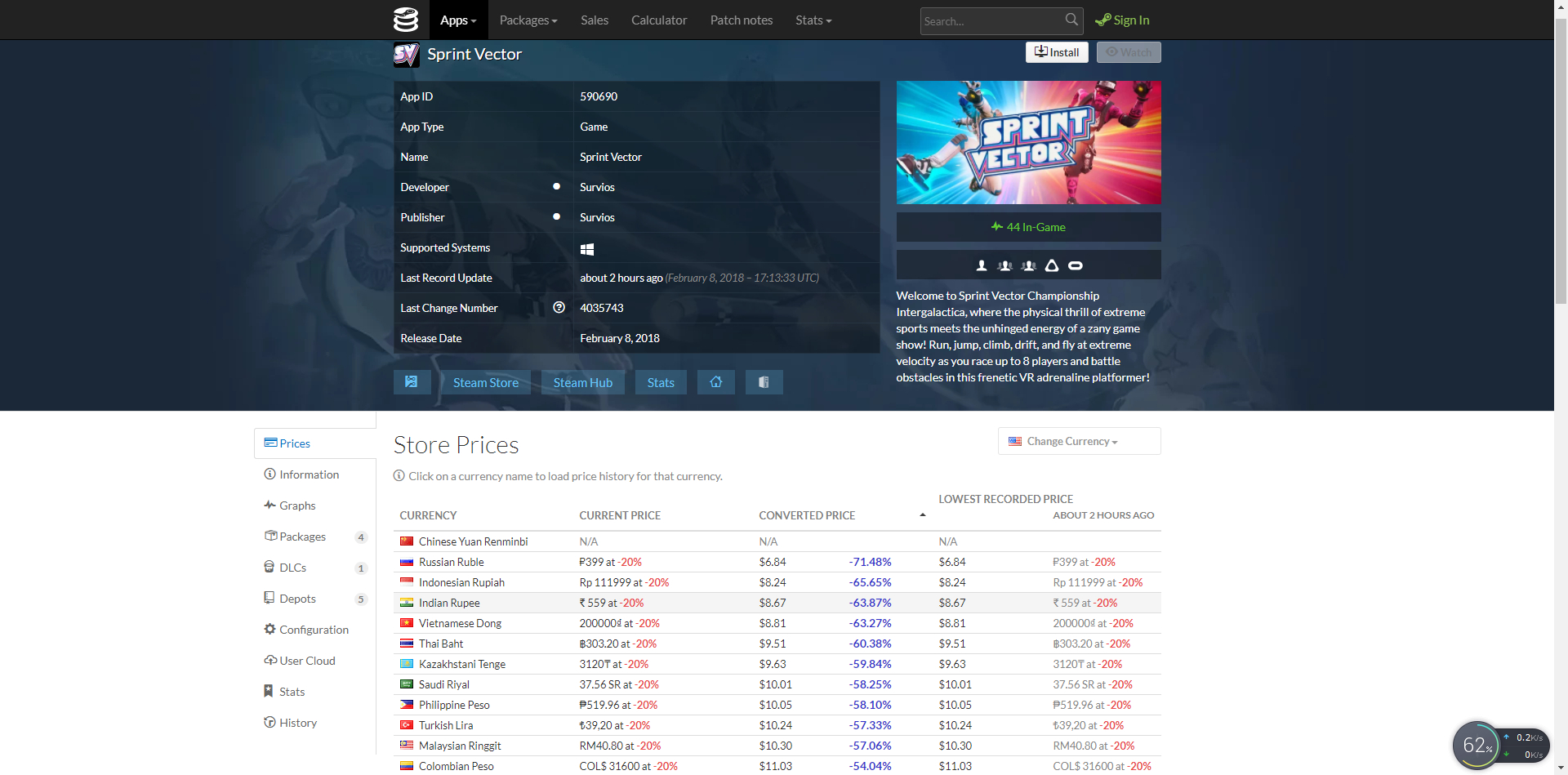Open the Calculator page from the navbar

point(659,20)
